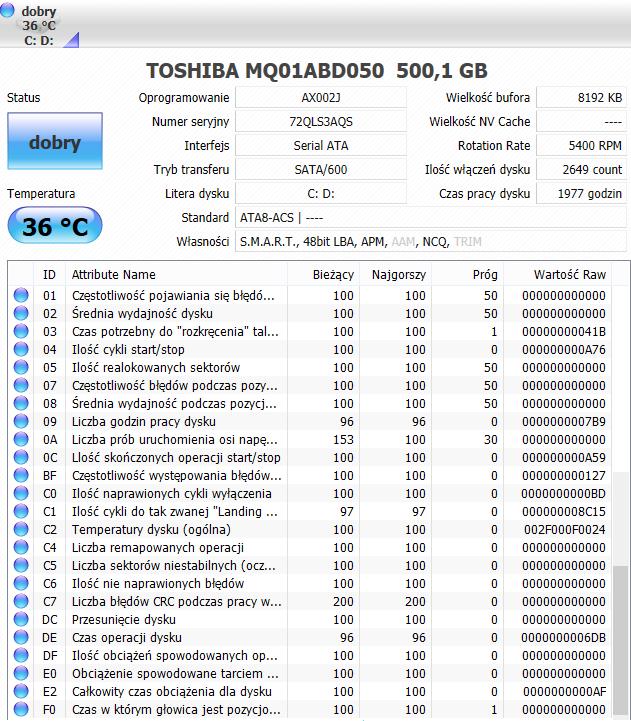Click the 'Wartość Raw' column header

[x=557, y=275]
